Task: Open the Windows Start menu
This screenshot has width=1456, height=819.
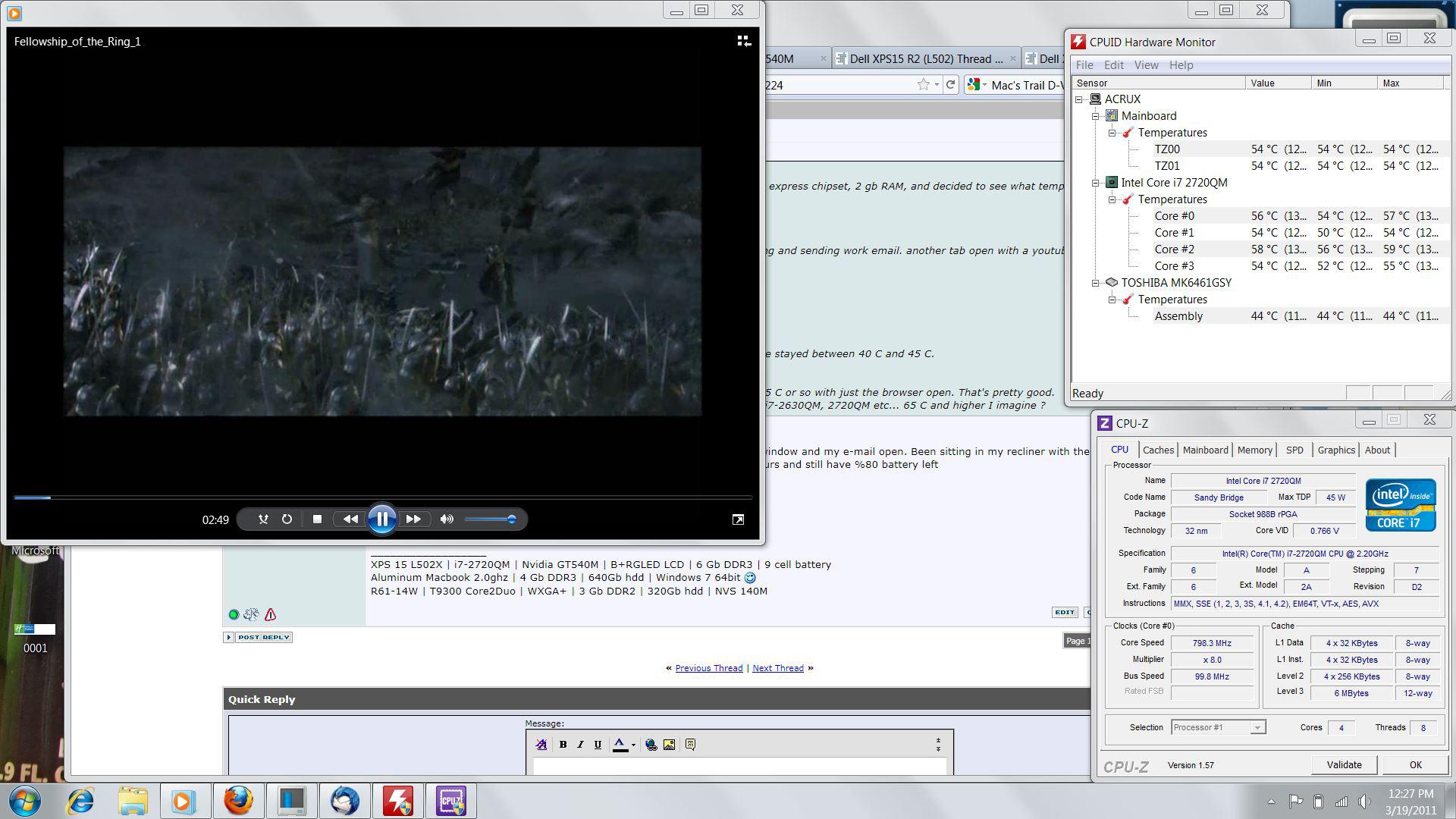Action: pos(24,801)
